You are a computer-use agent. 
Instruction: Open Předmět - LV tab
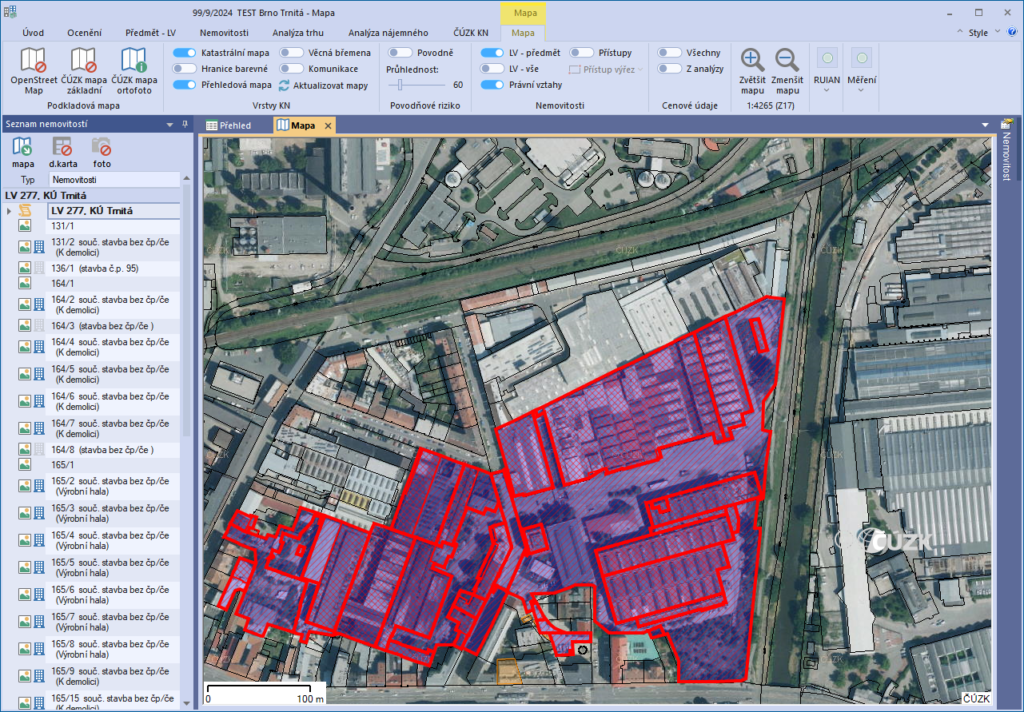point(150,33)
